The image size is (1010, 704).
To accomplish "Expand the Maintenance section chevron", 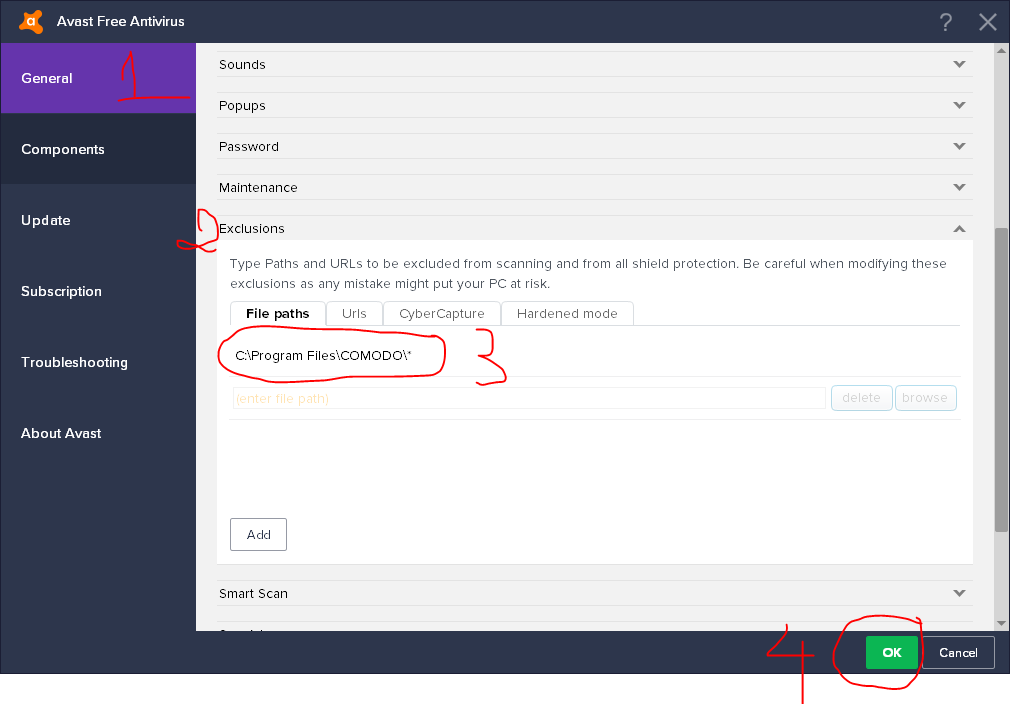I will [959, 187].
